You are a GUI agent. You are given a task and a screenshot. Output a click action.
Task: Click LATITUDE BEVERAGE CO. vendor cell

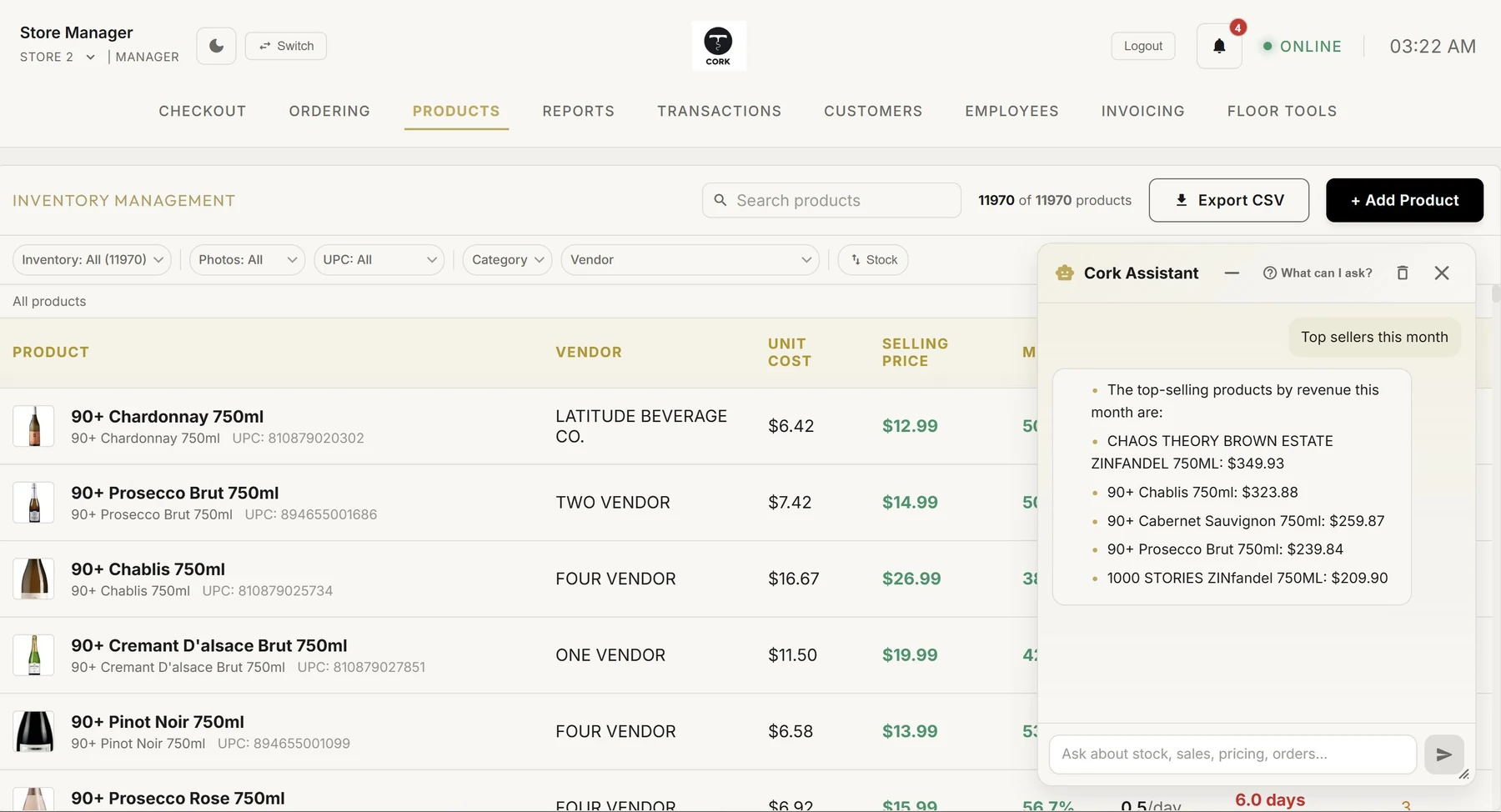coord(641,426)
